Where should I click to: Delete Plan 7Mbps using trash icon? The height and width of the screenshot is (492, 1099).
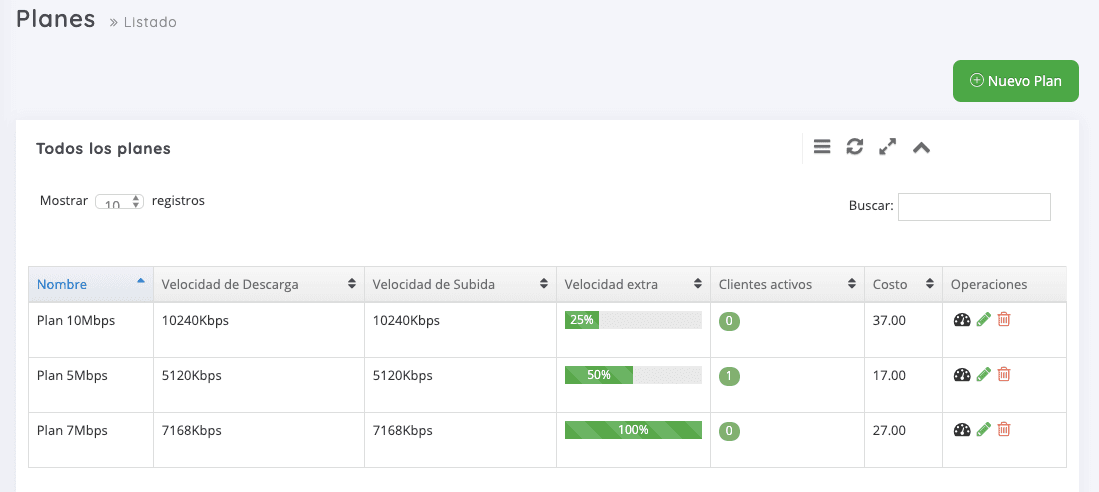pos(1004,429)
